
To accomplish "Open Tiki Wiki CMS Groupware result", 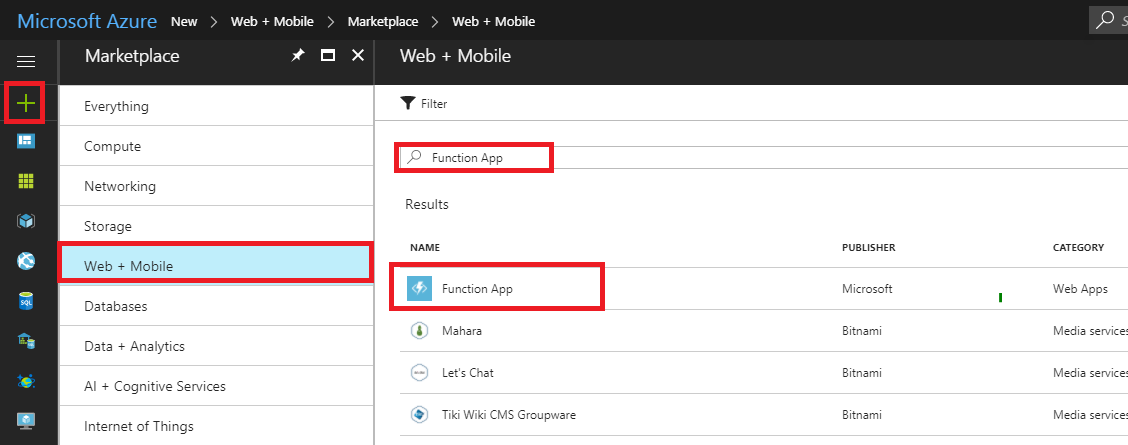I will click(509, 414).
